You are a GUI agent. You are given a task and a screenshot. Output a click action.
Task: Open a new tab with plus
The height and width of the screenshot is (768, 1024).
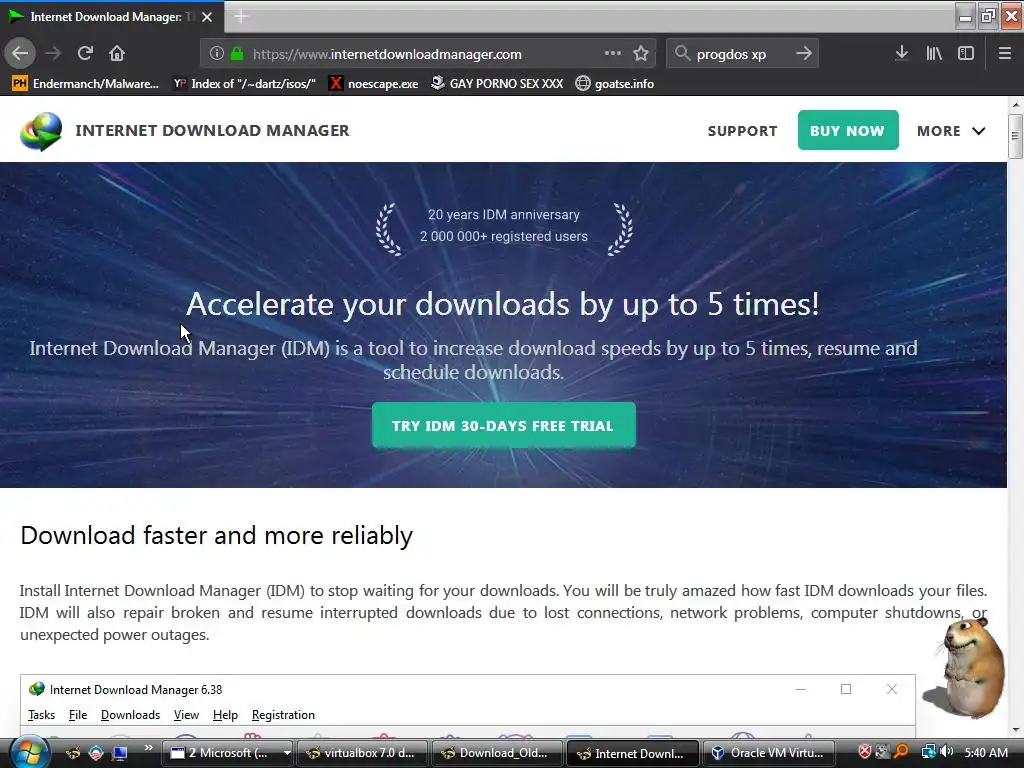pyautogui.click(x=240, y=17)
